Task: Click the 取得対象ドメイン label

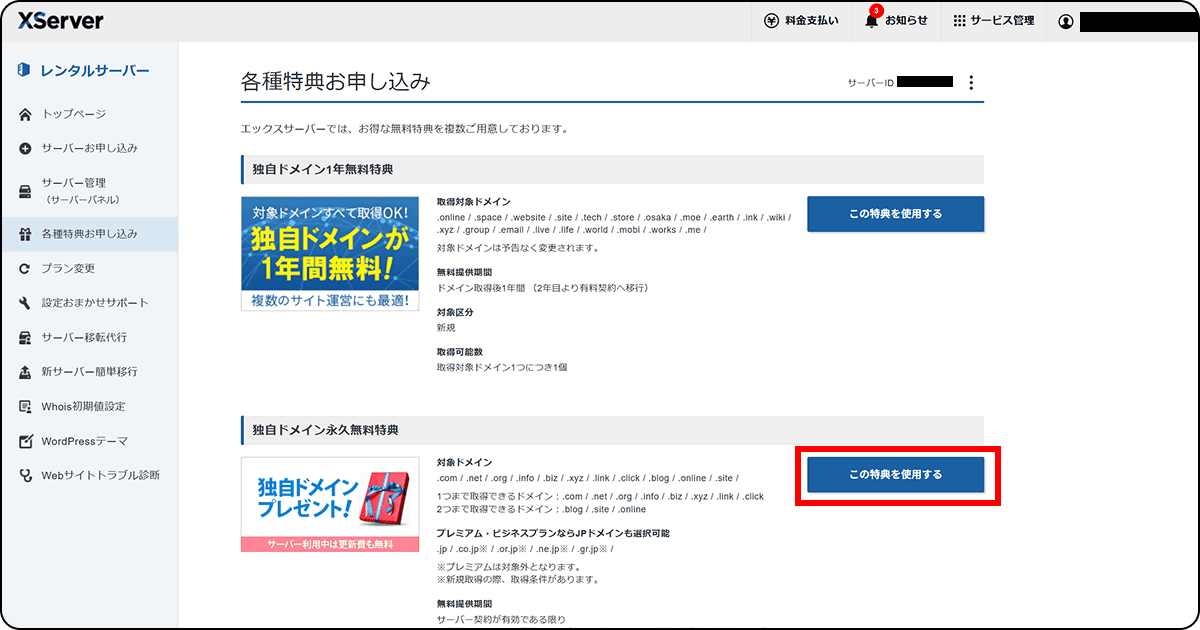Action: (473, 201)
